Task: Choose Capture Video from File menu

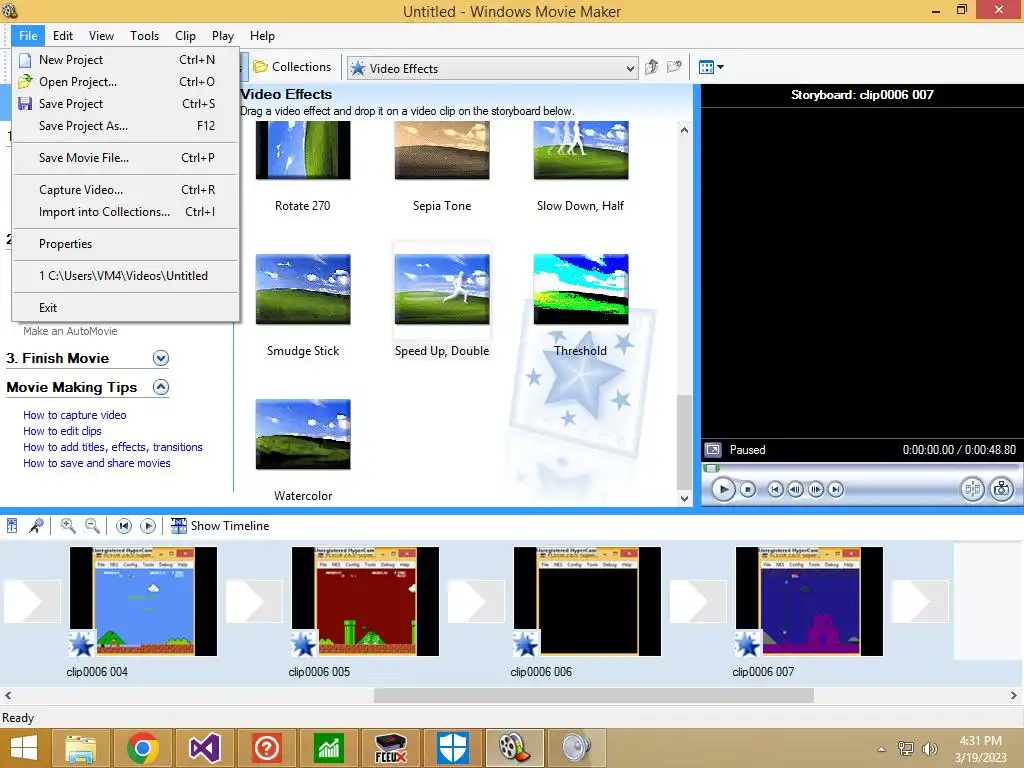Action: coord(125,190)
